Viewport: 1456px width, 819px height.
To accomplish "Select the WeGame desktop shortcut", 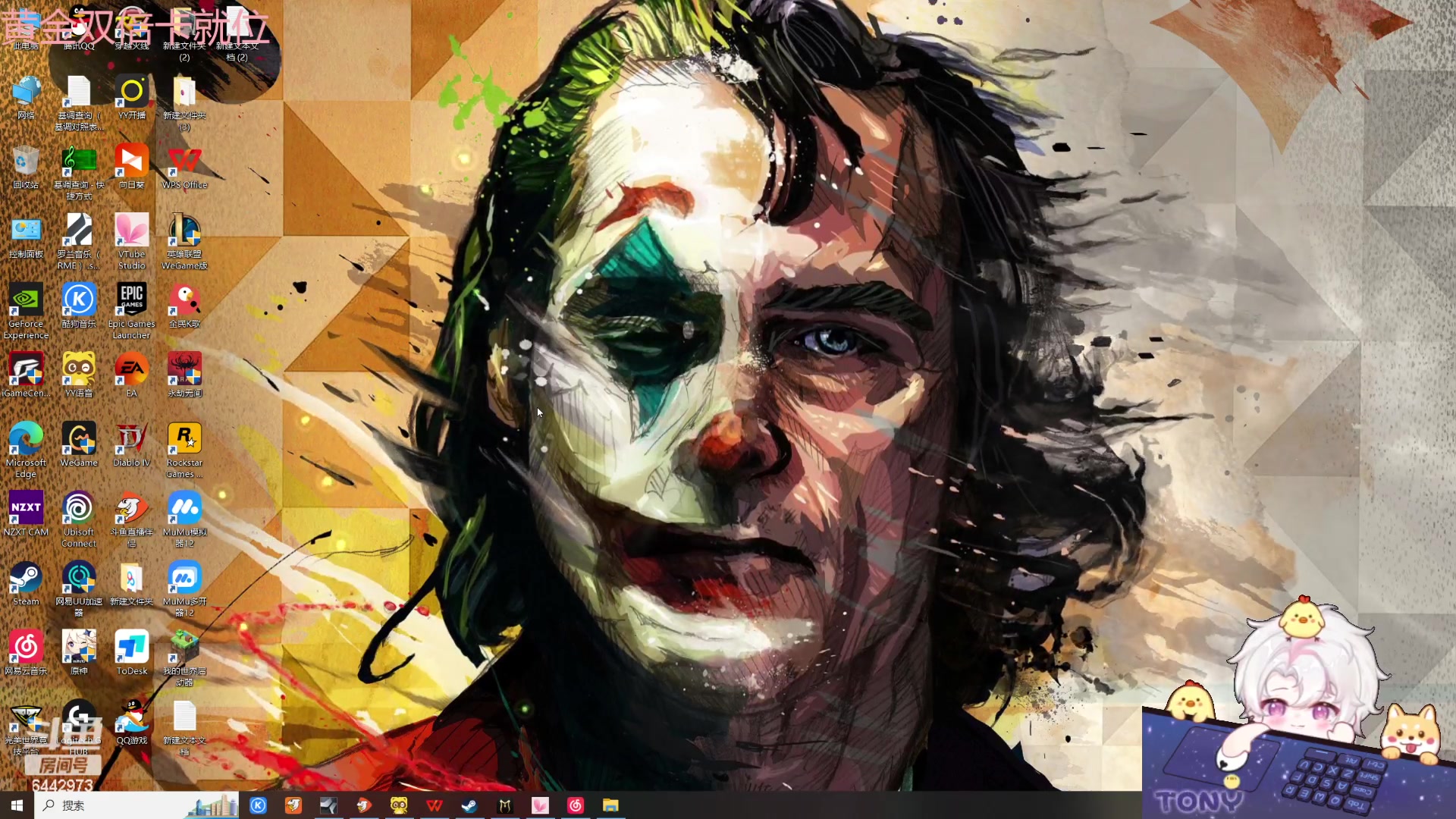I will [x=79, y=444].
